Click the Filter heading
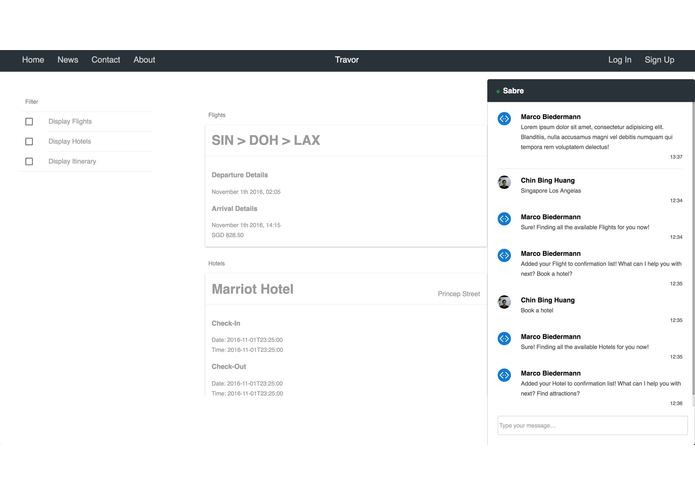The height and width of the screenshot is (494, 695). 31,101
